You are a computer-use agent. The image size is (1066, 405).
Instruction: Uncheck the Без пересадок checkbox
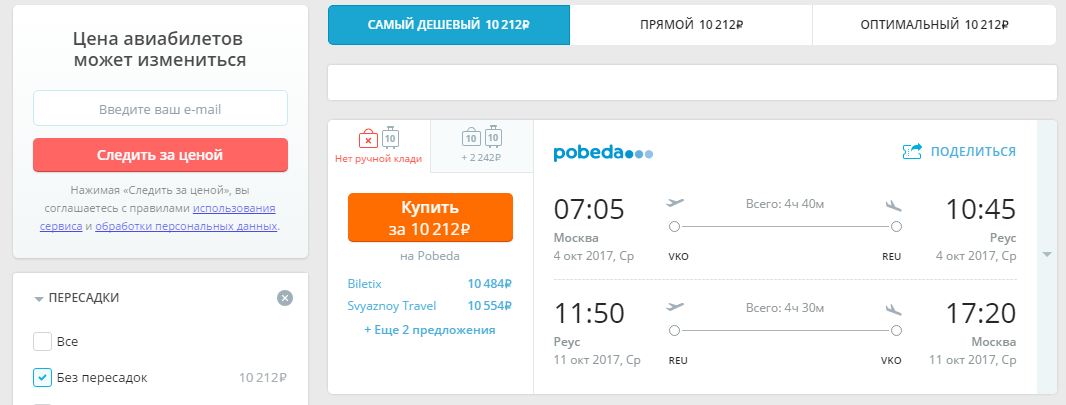[43, 377]
